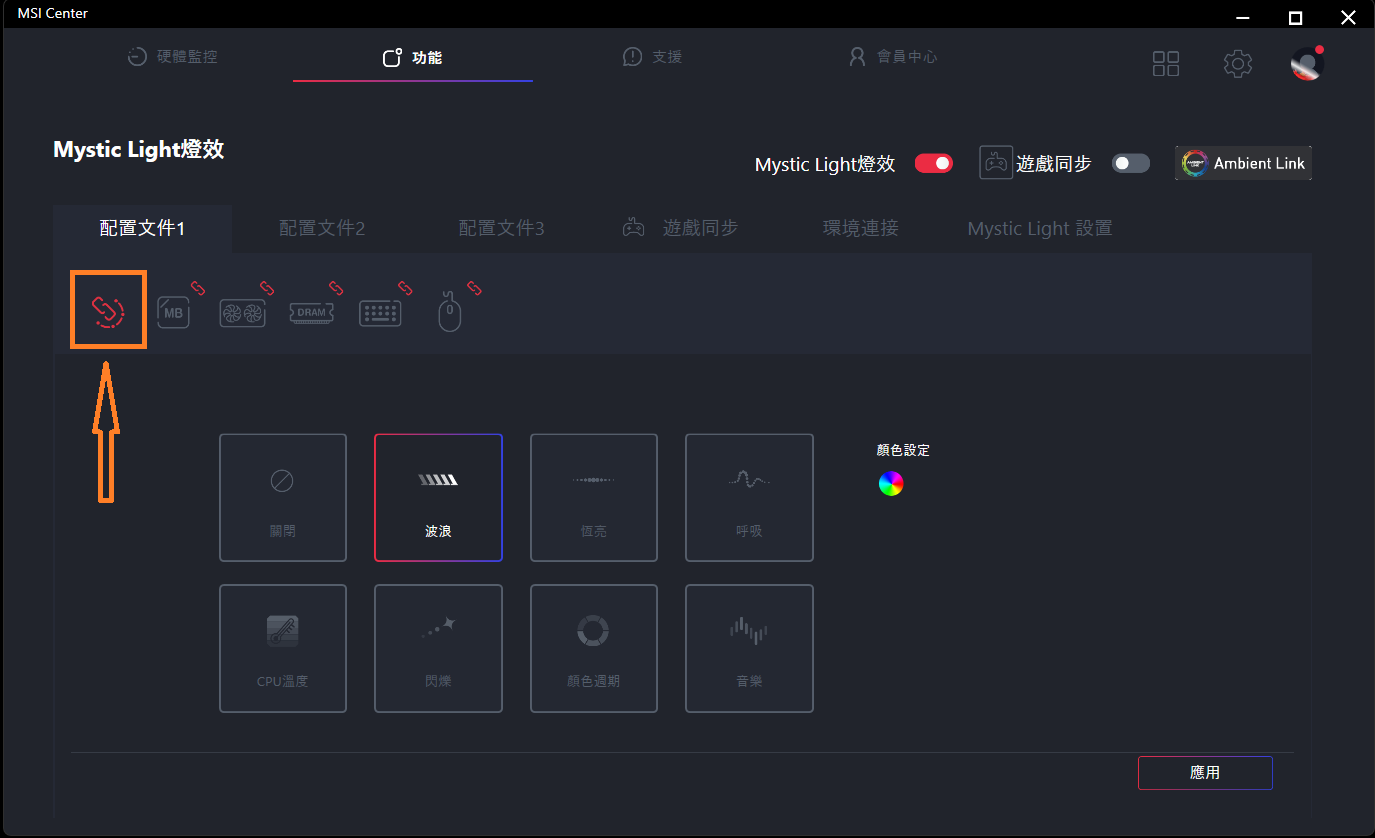Viewport: 1375px width, 838px height.
Task: Select the MB motherboard device icon
Action: click(x=174, y=312)
